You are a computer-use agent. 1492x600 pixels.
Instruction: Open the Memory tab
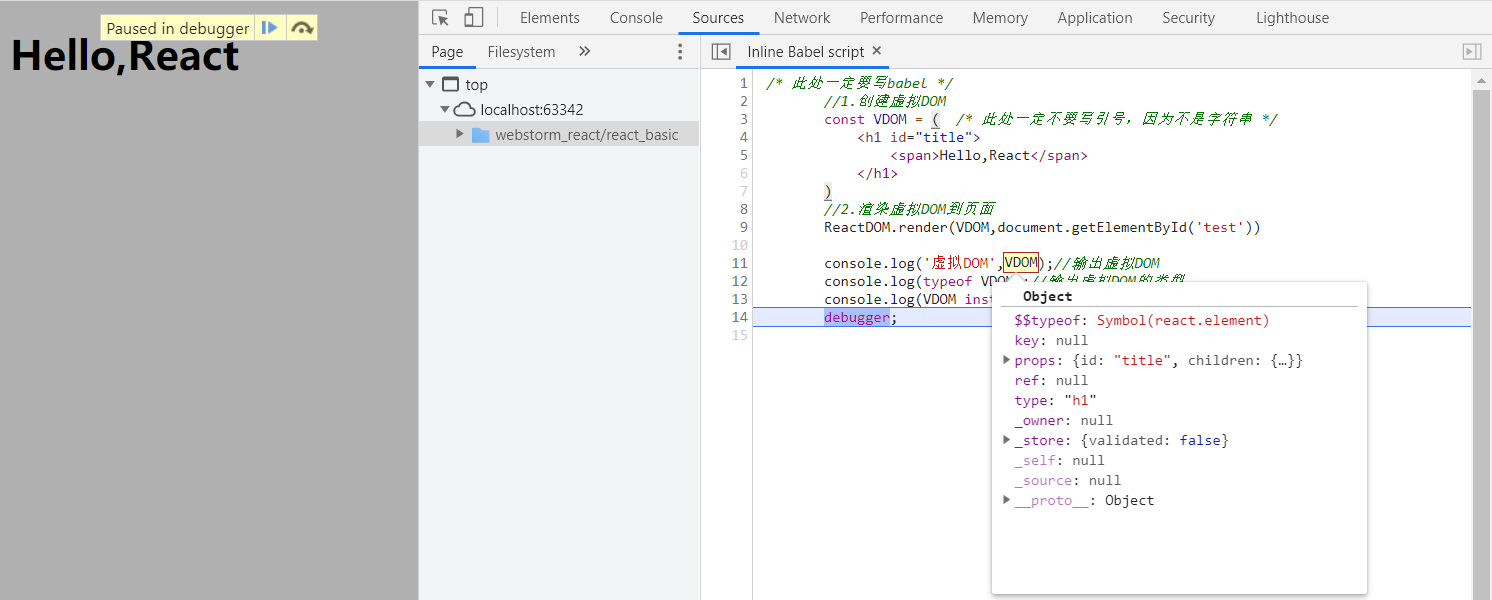coord(1000,17)
